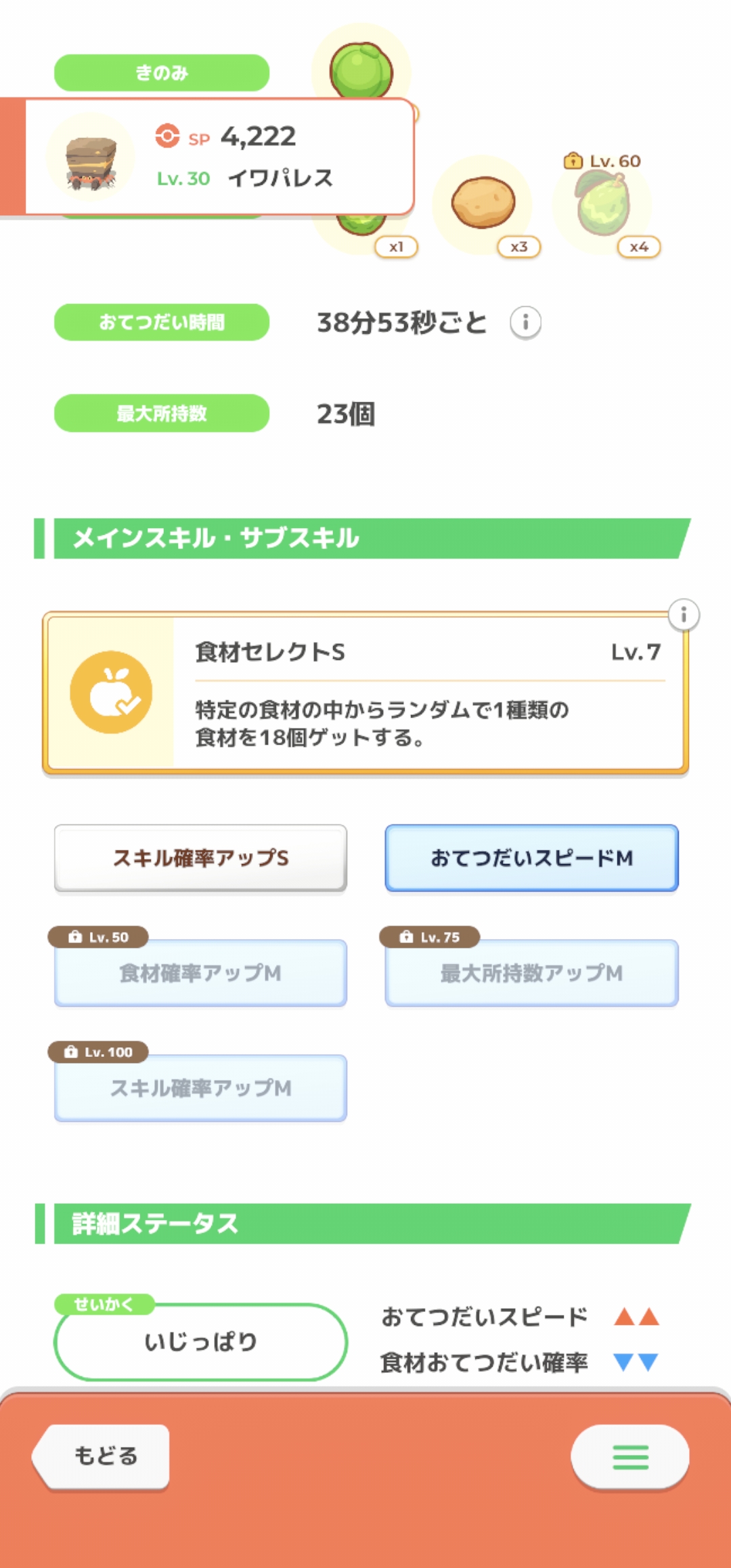This screenshot has width=731, height=1568.
Task: Tap the red up arrows for おてつだいスピード
Action: pyautogui.click(x=636, y=1317)
